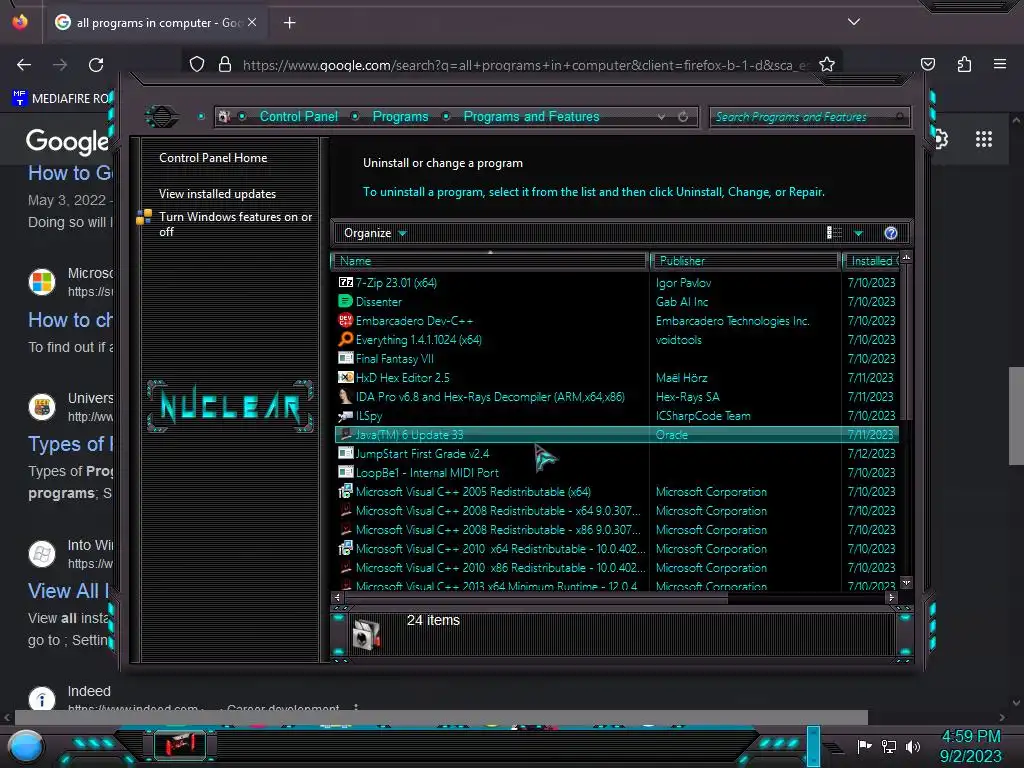Click the Dissenter green icon
Screen dimensions: 1024x768
point(345,302)
